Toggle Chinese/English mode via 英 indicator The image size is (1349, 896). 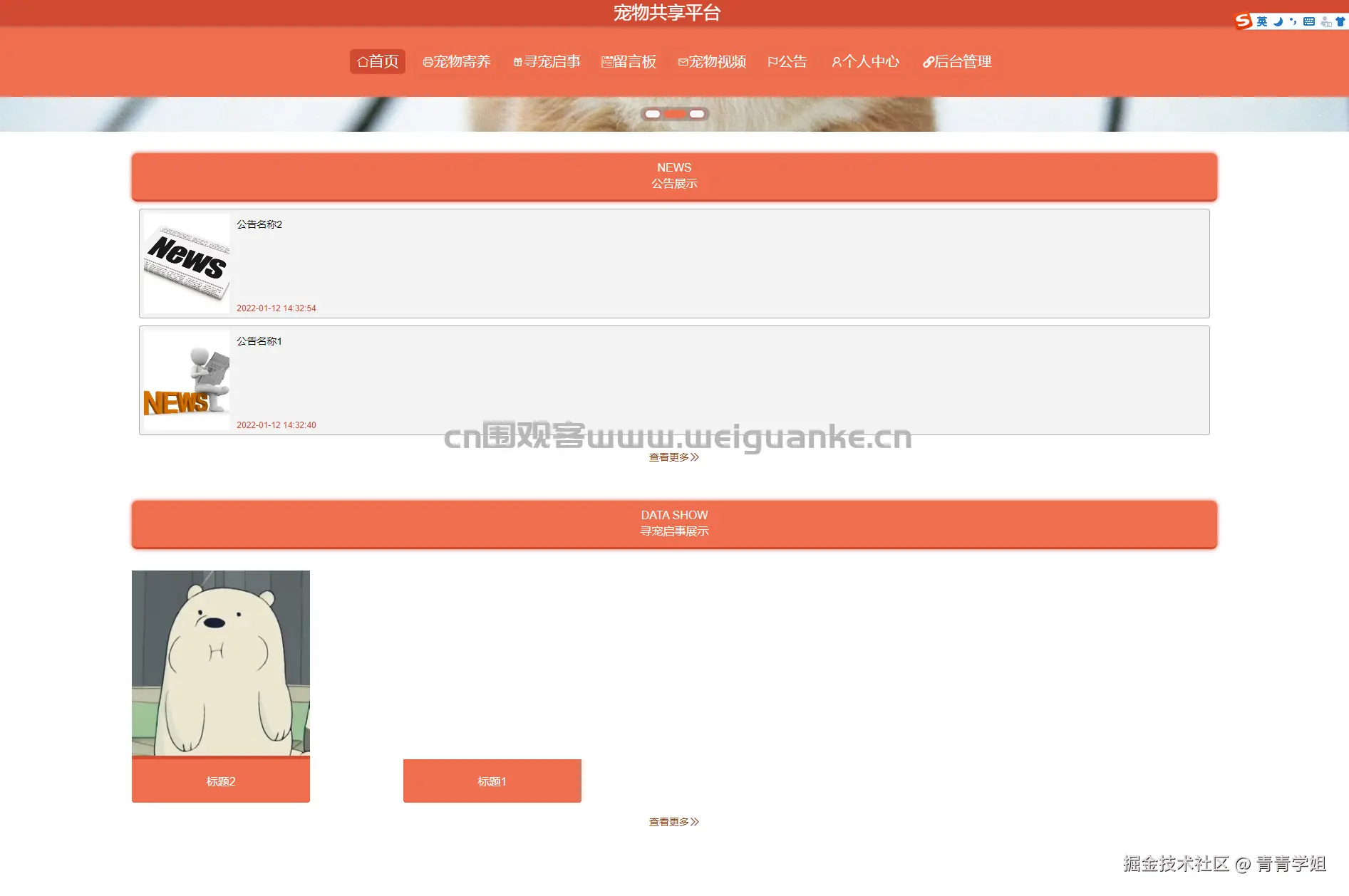(1261, 21)
